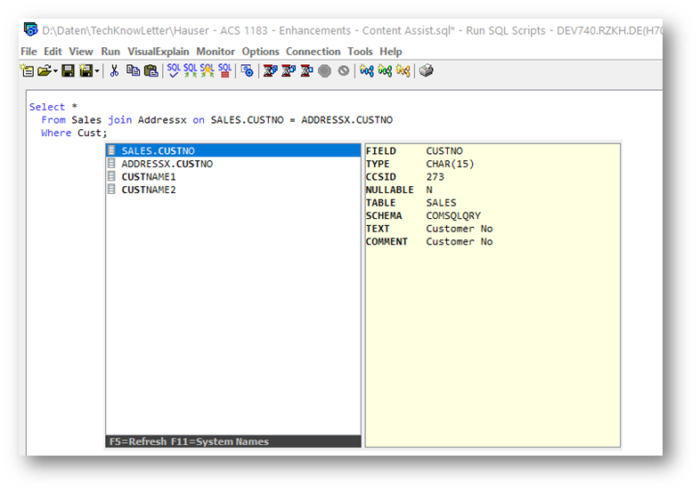Open the Edit menu
700x493 pixels.
coord(53,51)
